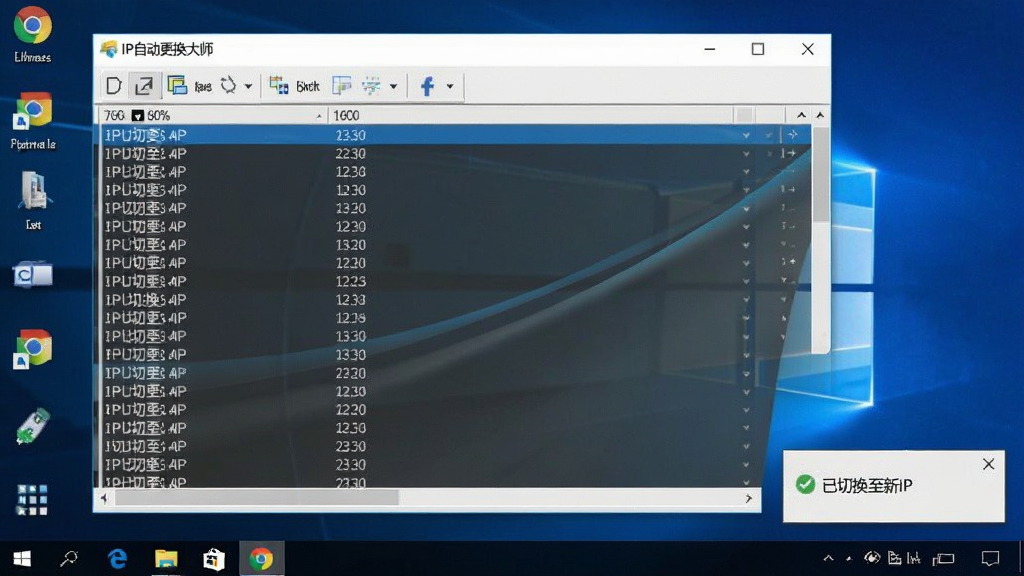Screen dimensions: 1024x576
Task: Click the 1600 column header
Action: (x=530, y=116)
